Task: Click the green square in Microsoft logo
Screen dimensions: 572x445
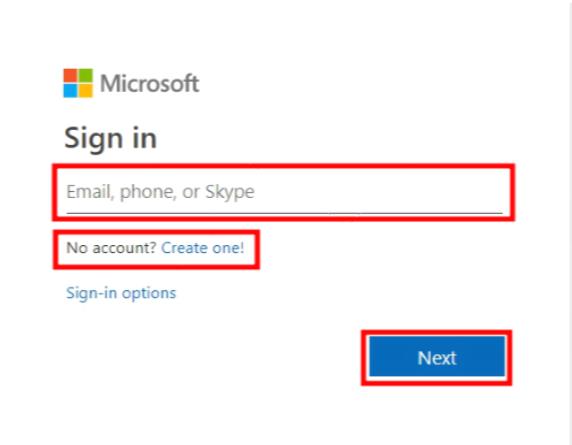Action: point(86,76)
